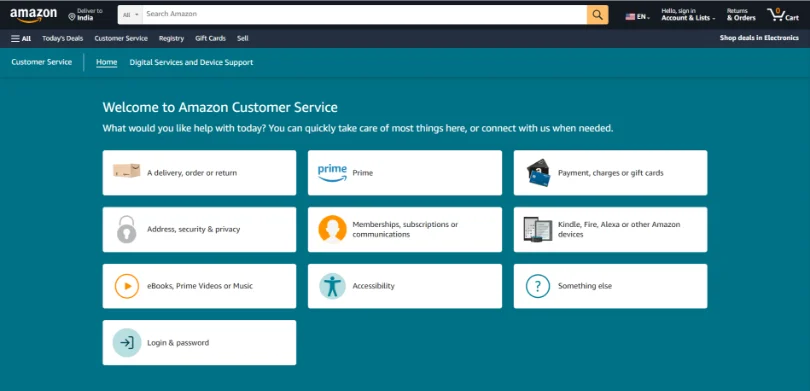
Task: Click Shop deals in Electronics
Action: (759, 38)
